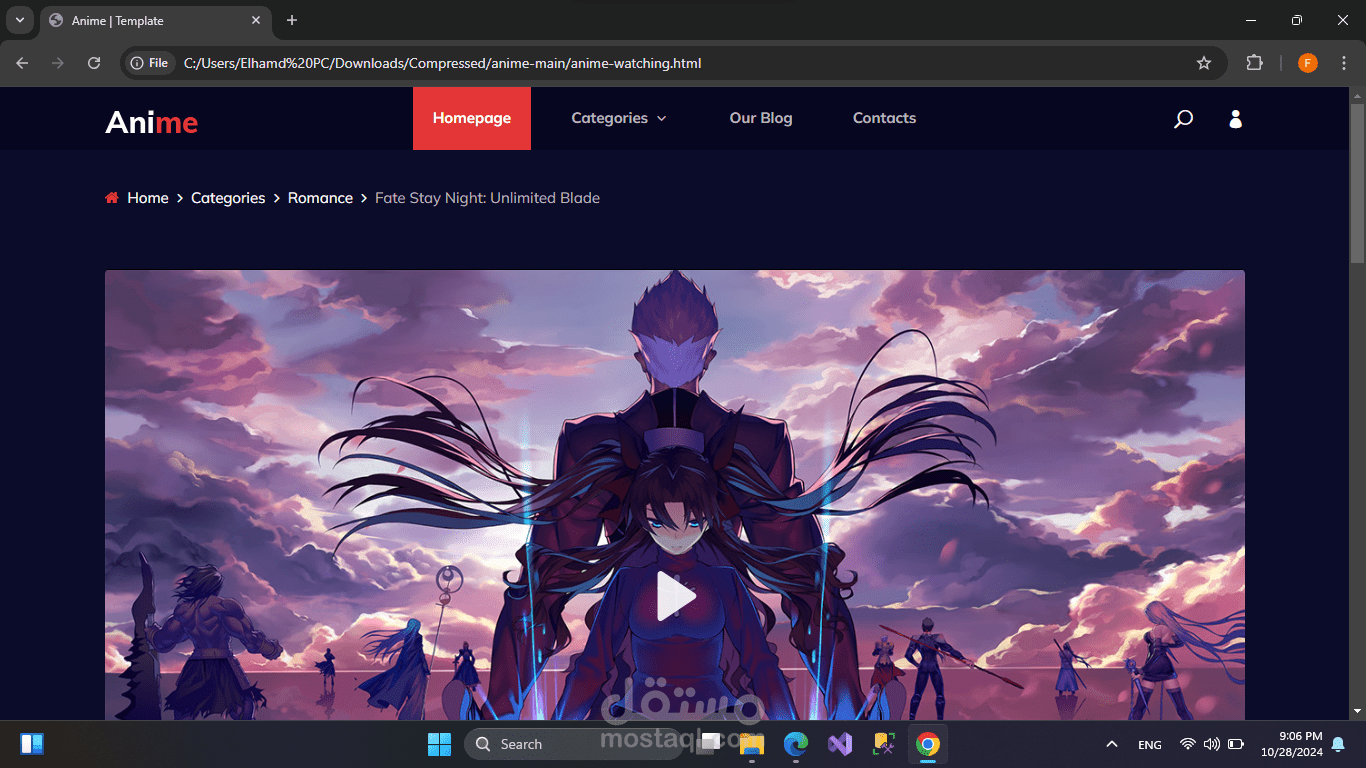The image size is (1366, 768).
Task: Open the notifications bell icon
Action: click(x=1338, y=744)
